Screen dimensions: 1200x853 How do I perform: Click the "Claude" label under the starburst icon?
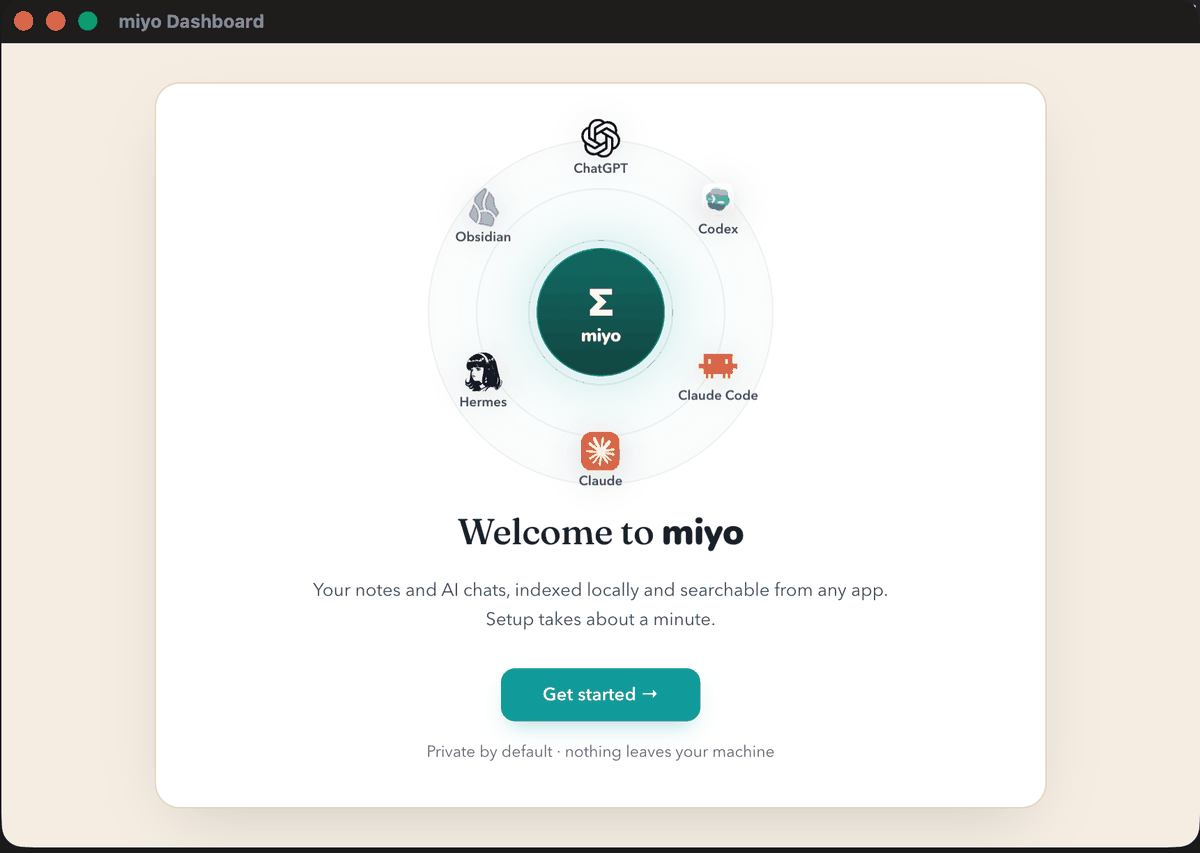pos(600,481)
